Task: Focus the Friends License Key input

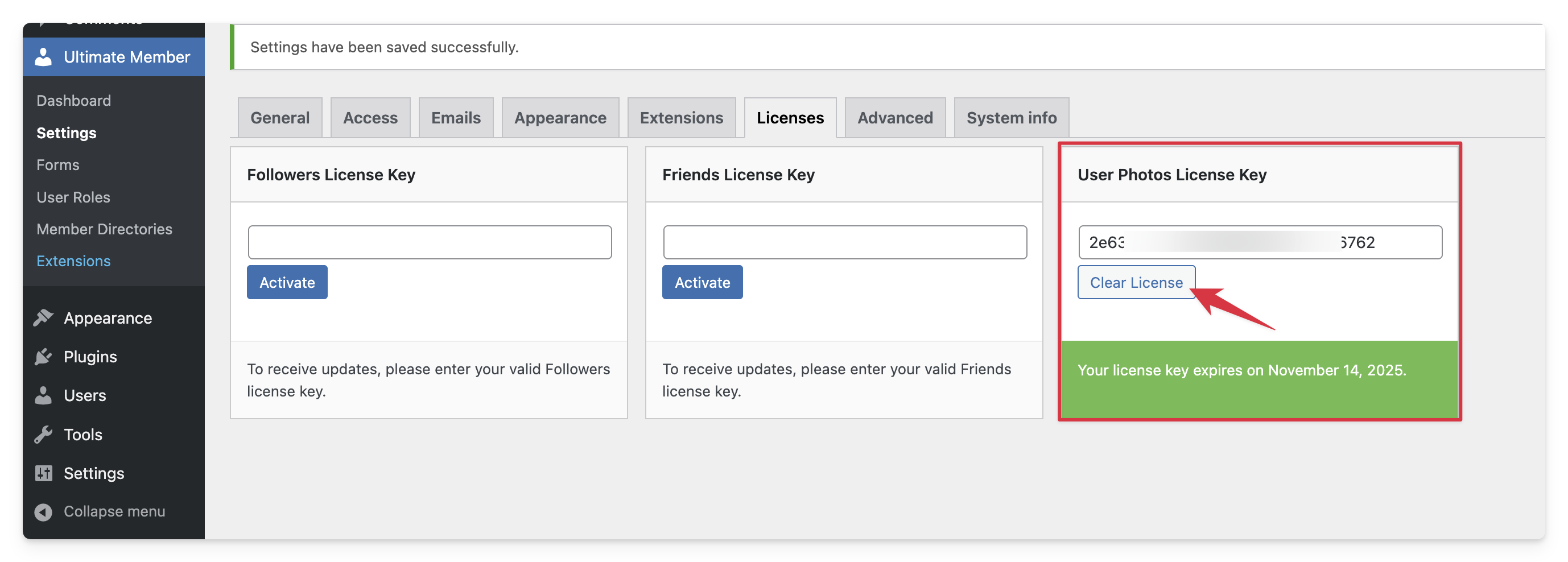Action: click(845, 242)
